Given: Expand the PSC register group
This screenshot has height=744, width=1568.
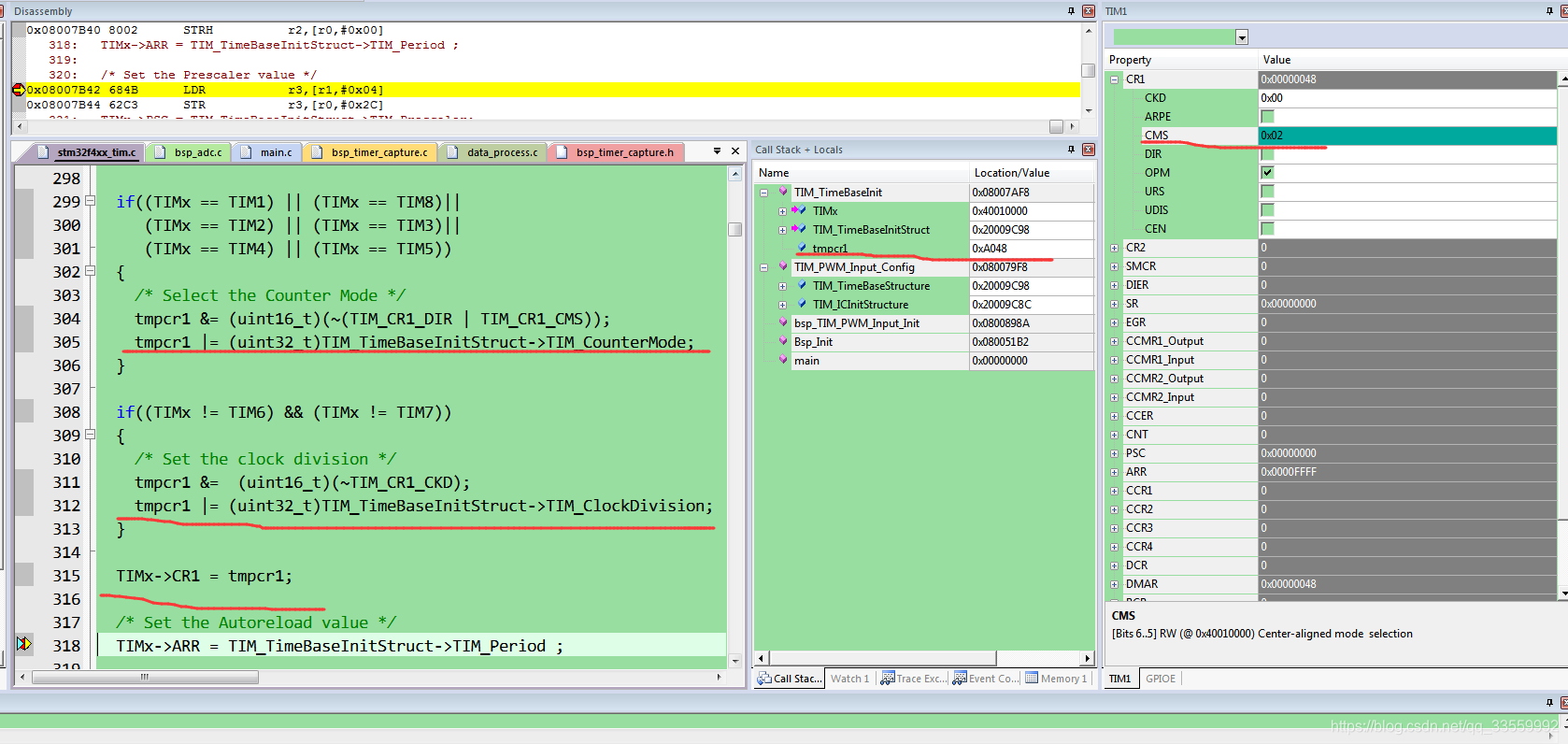Looking at the screenshot, I should coord(1114,453).
